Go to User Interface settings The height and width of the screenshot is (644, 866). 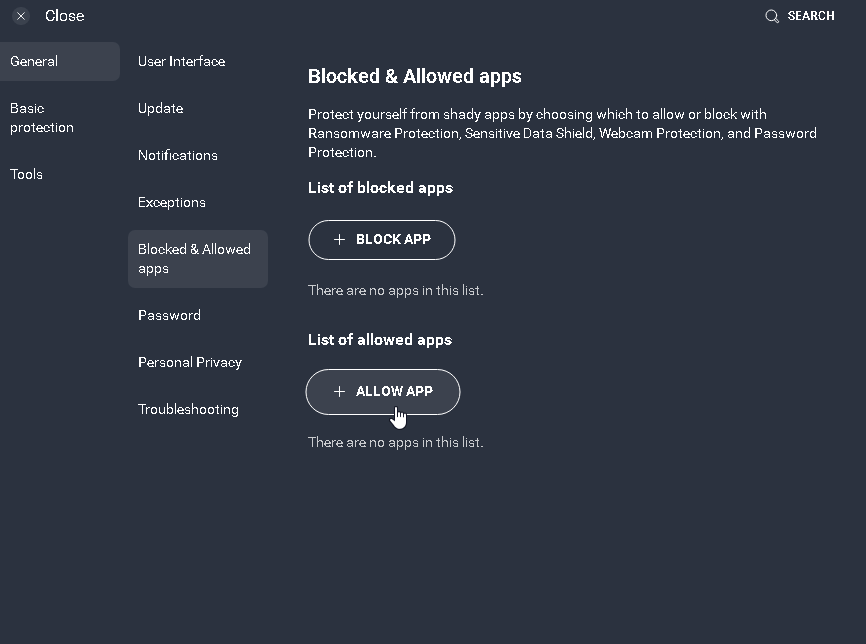[x=181, y=61]
